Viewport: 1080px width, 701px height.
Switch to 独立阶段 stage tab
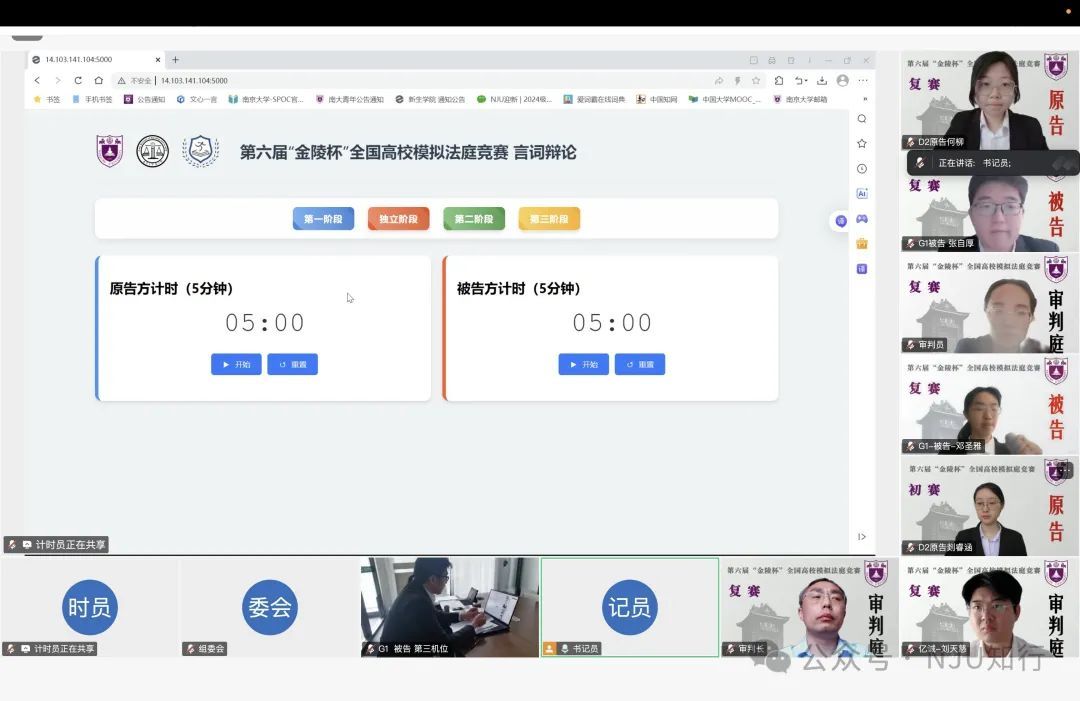pyautogui.click(x=398, y=219)
